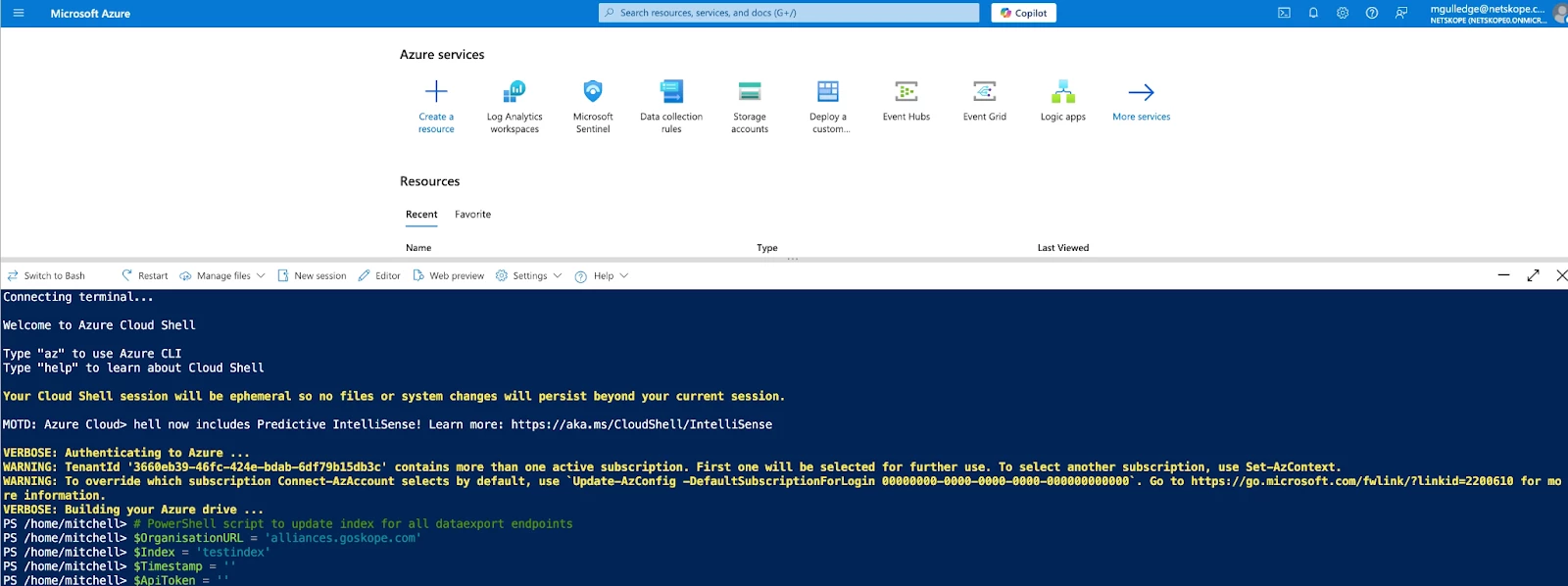Sort resources by Type column header
This screenshot has width=1568, height=586.
767,248
